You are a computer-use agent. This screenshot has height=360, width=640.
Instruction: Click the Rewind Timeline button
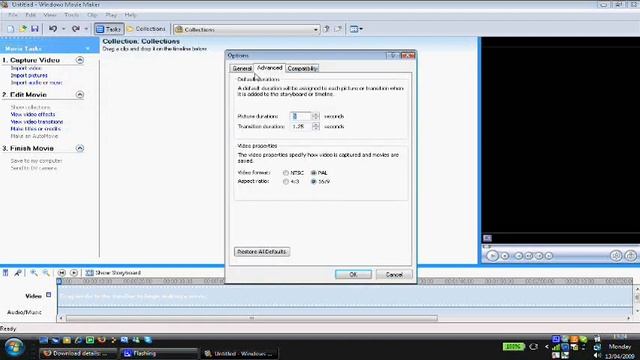[62, 273]
